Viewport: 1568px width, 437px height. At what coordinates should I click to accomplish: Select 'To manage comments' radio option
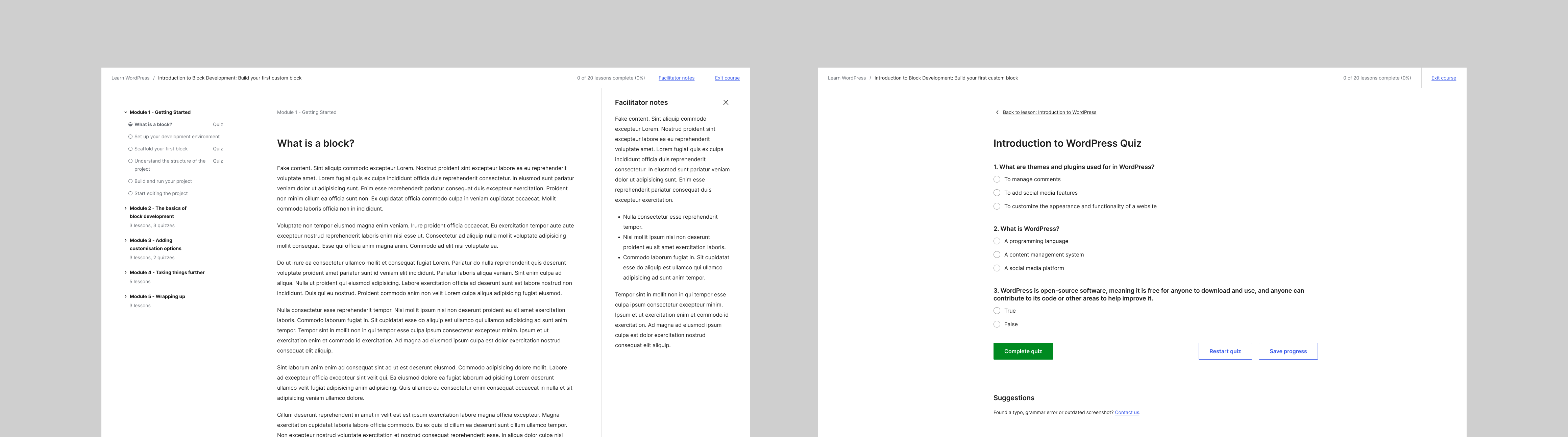coord(997,179)
